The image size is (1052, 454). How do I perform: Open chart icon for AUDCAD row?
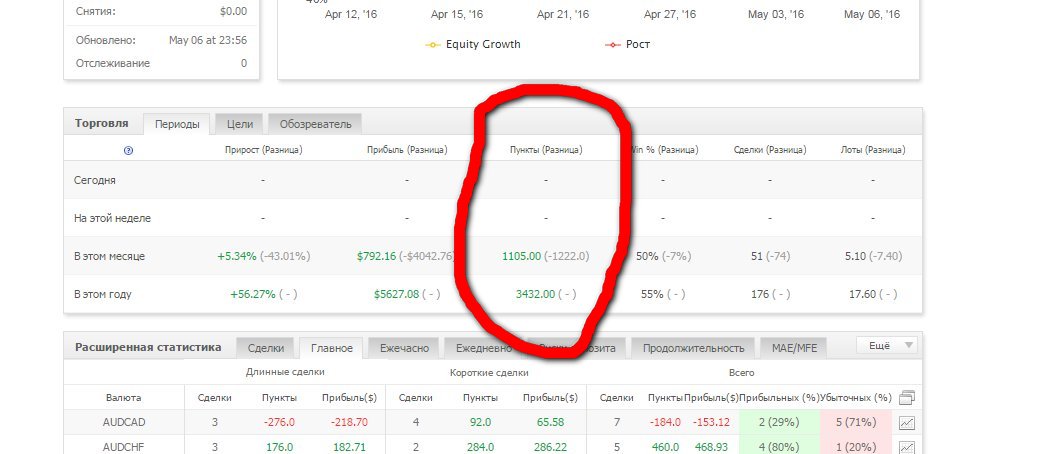click(x=907, y=423)
